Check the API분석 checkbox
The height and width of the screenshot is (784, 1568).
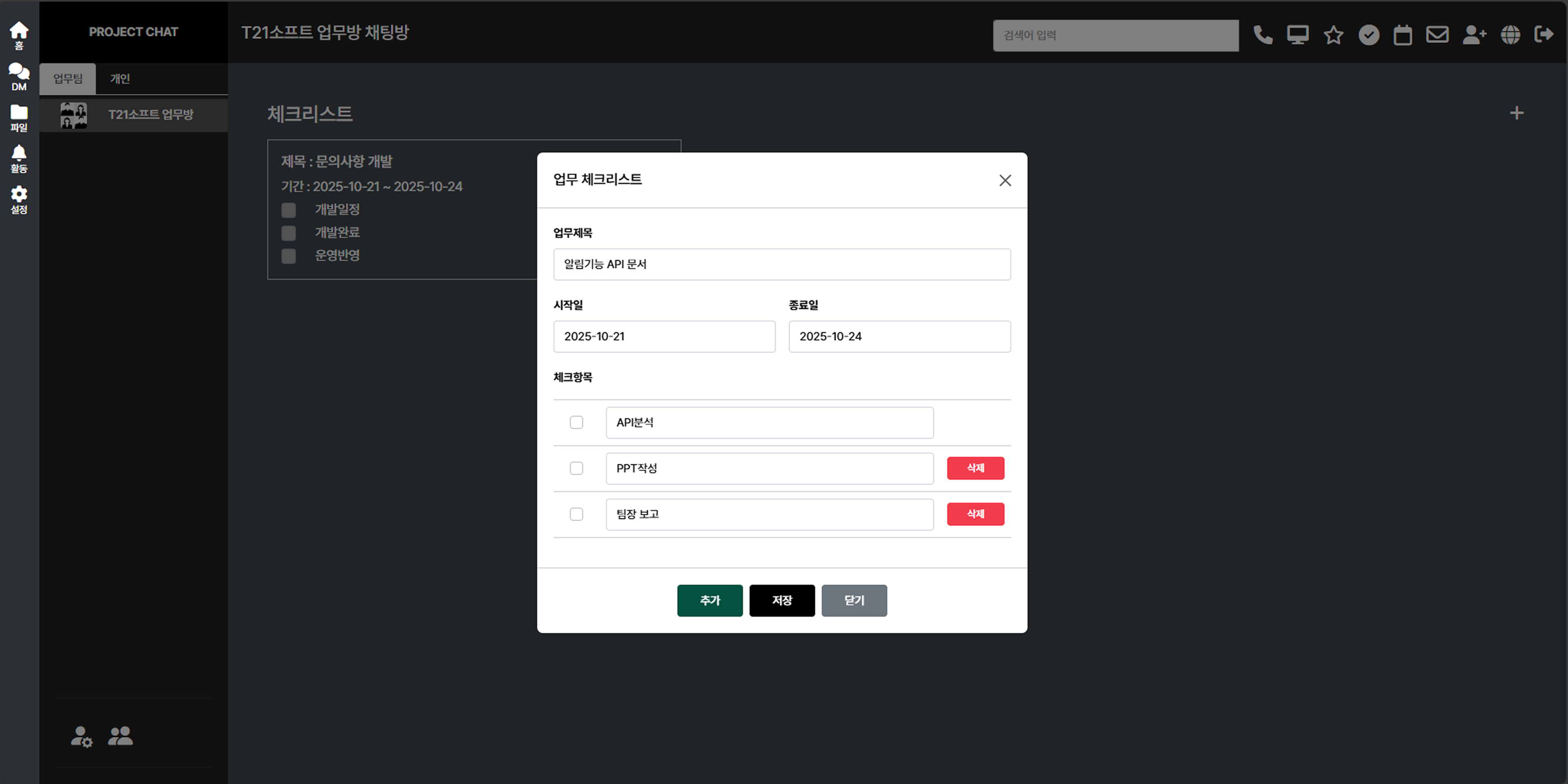(x=576, y=422)
